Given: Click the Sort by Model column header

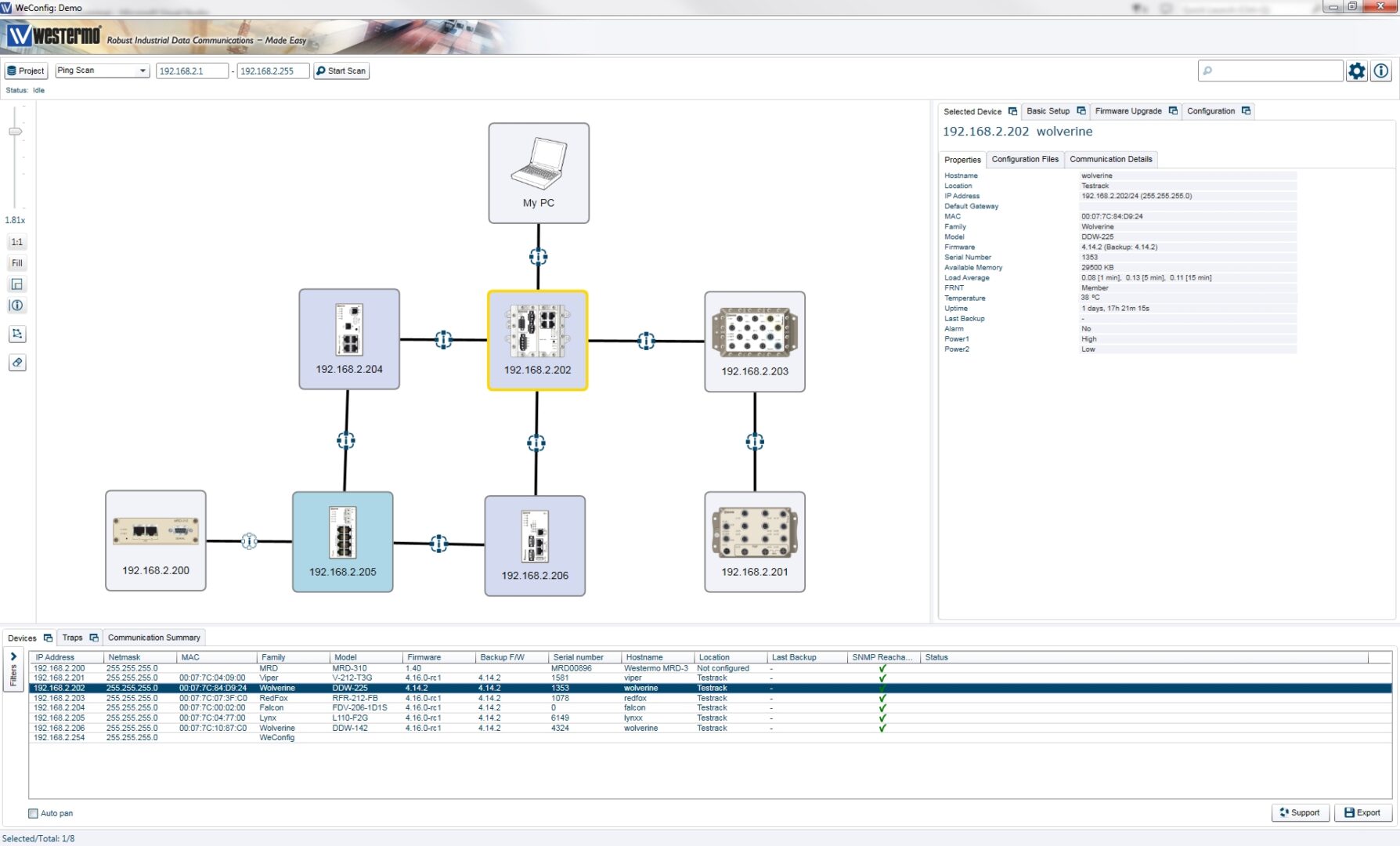Looking at the screenshot, I should click(x=366, y=657).
